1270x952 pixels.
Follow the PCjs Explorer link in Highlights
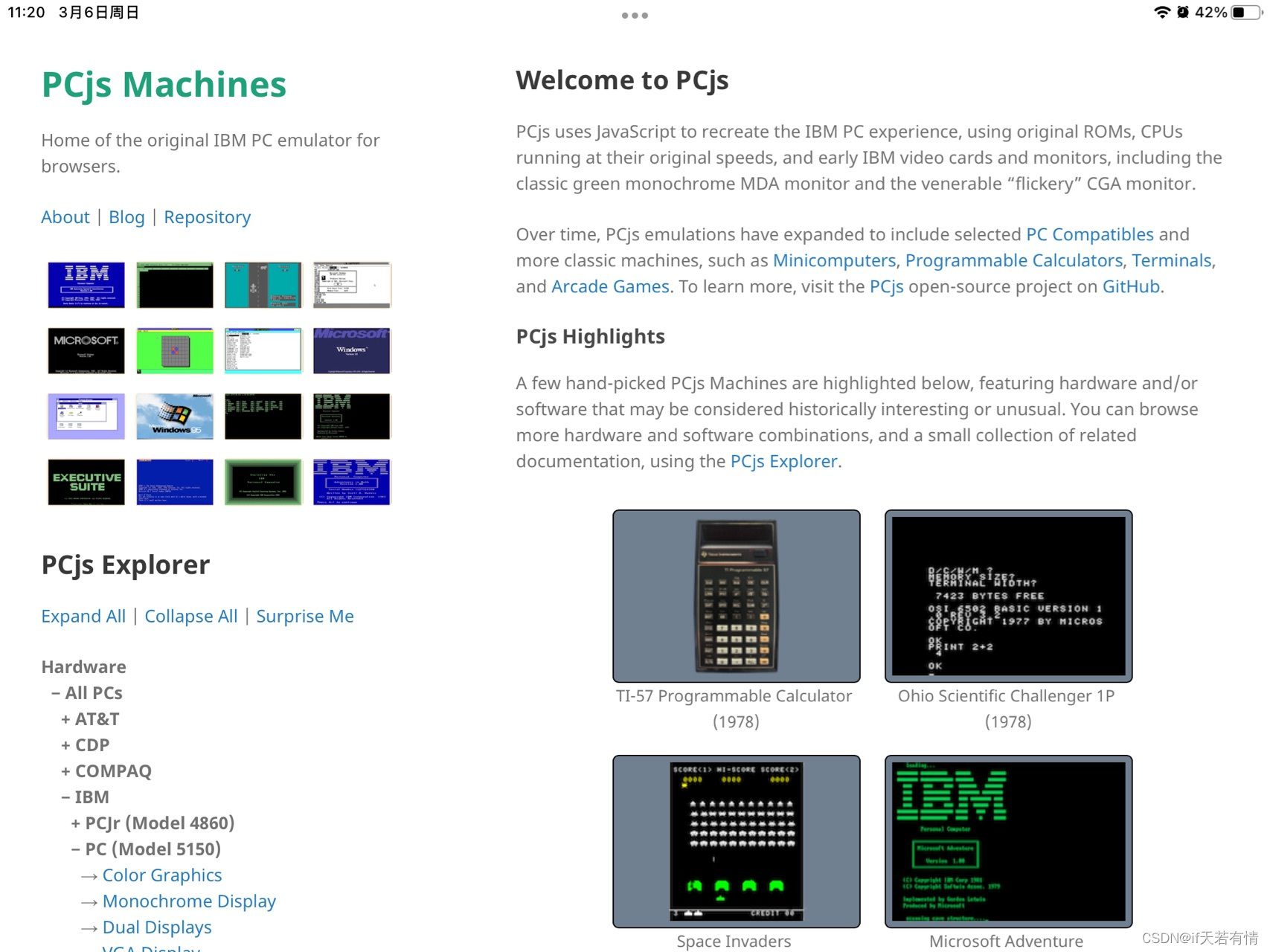pos(783,460)
